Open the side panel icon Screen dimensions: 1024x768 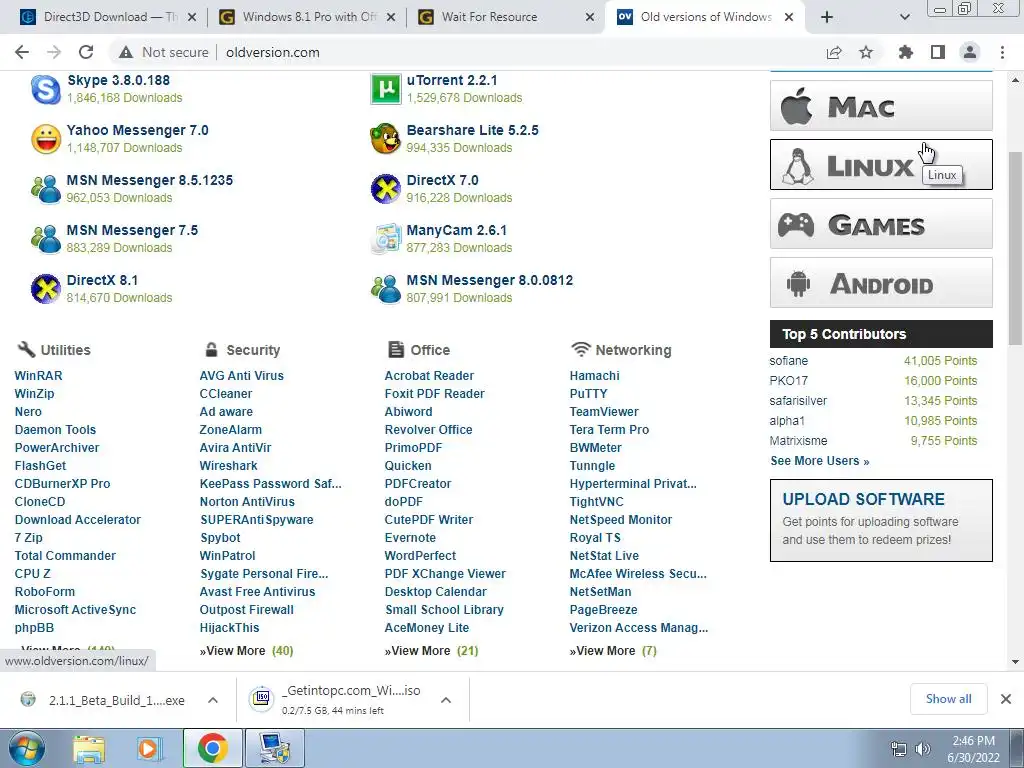tap(938, 52)
